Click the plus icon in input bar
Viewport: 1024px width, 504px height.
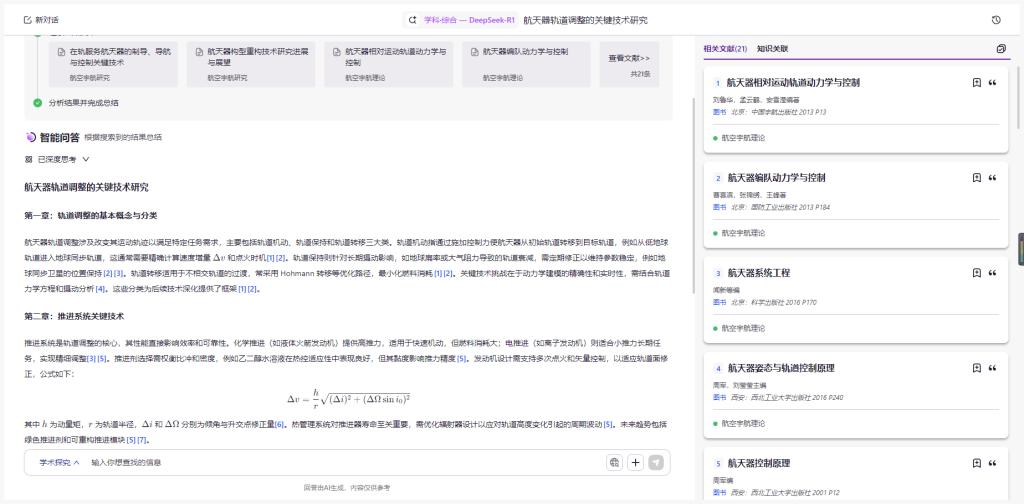point(635,462)
